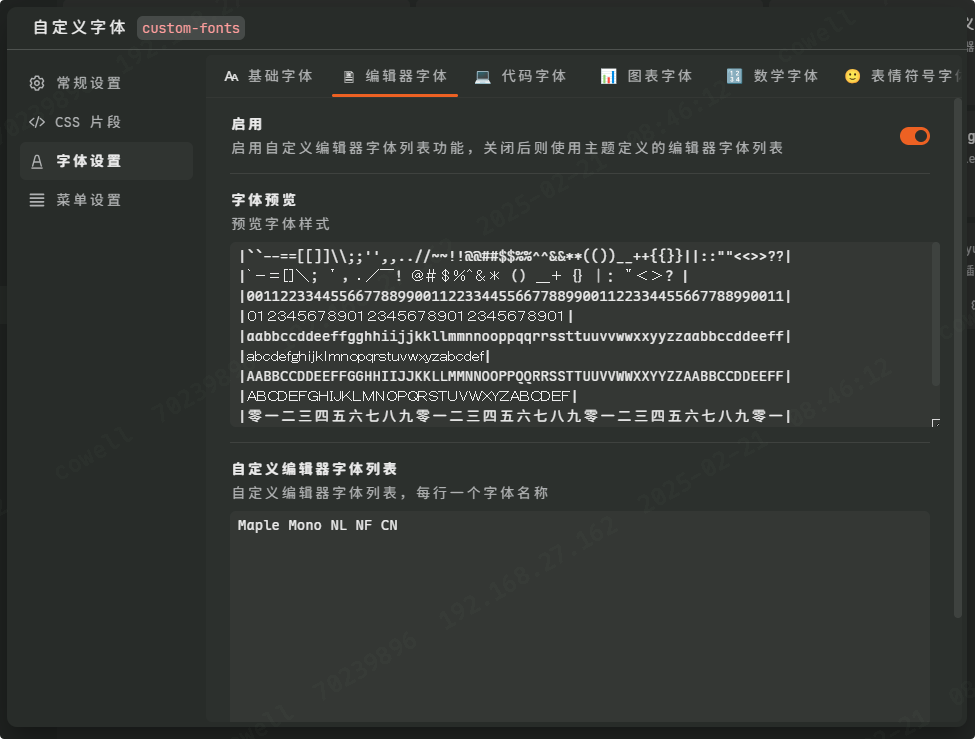Click the document icon on 编辑器字体 tab

tap(349, 77)
